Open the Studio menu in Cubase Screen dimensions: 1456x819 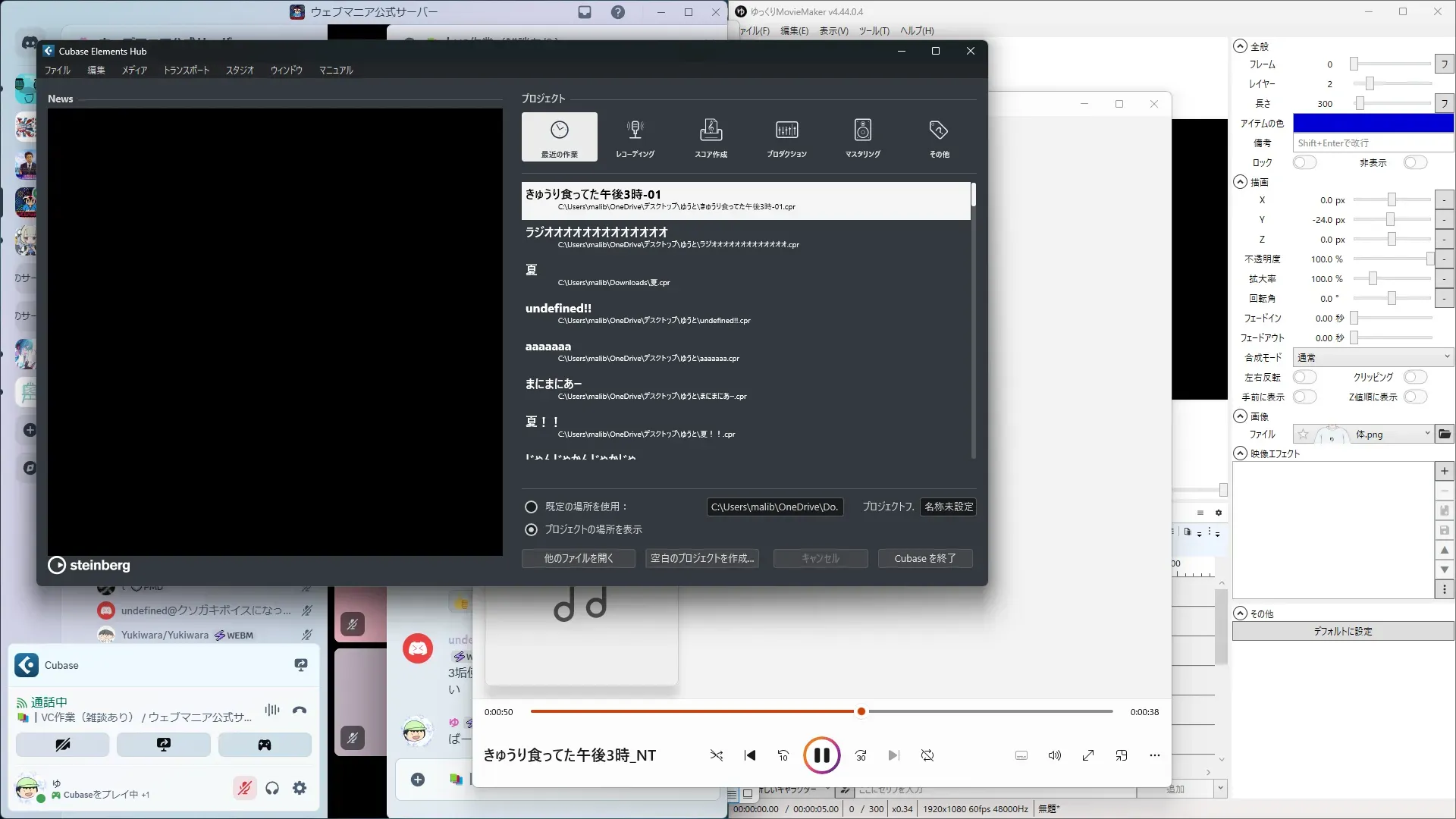pos(240,70)
